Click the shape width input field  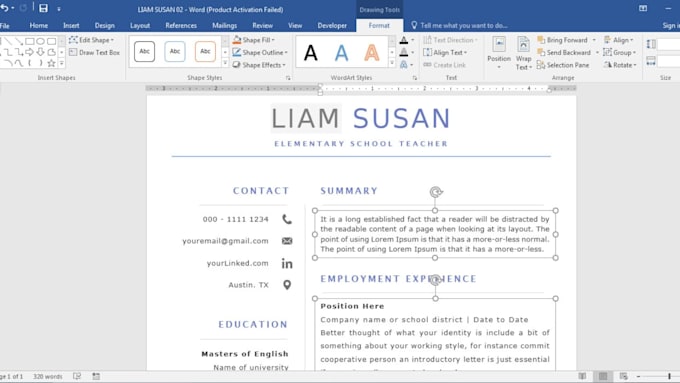pos(669,62)
